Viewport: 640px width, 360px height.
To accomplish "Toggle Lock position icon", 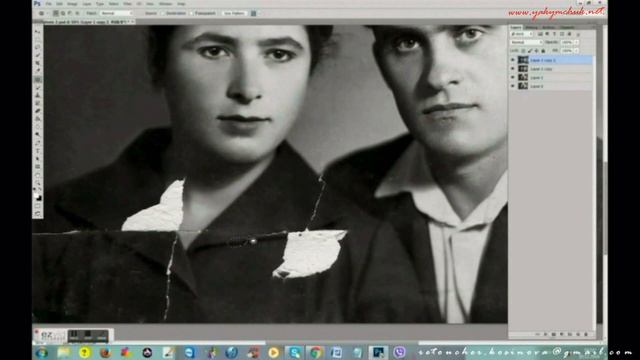I will coord(536,51).
